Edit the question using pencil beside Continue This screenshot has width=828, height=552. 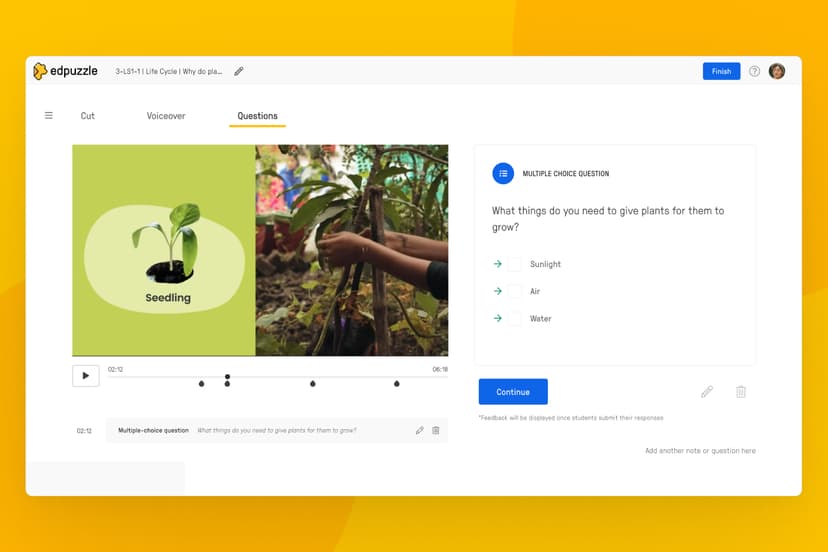707,391
